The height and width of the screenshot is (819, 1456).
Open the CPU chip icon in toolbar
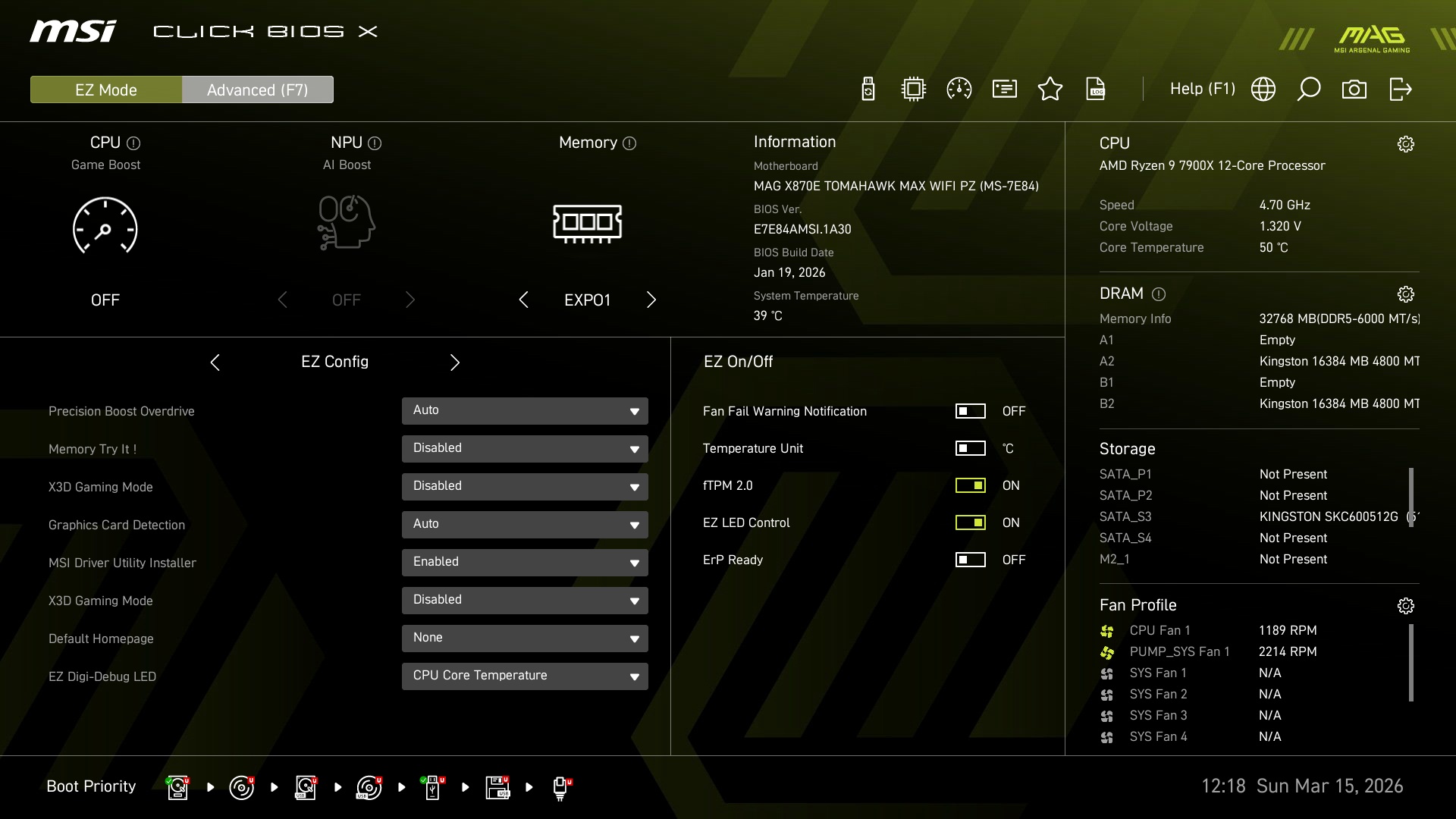point(914,89)
